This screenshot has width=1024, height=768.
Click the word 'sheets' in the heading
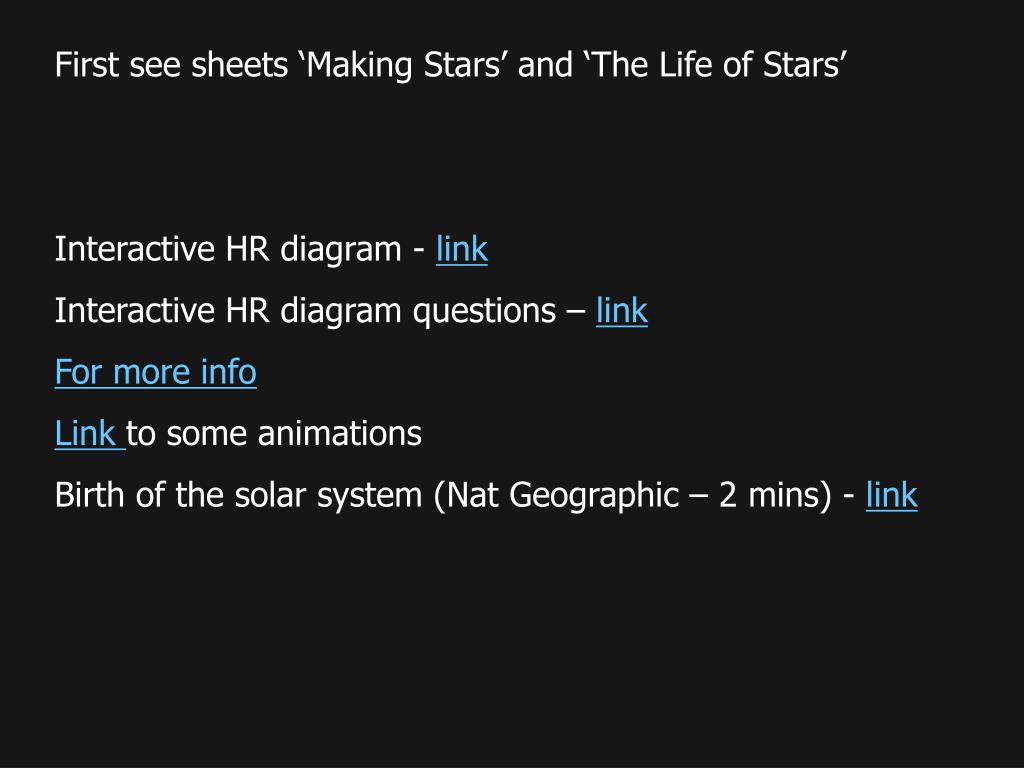coord(240,65)
